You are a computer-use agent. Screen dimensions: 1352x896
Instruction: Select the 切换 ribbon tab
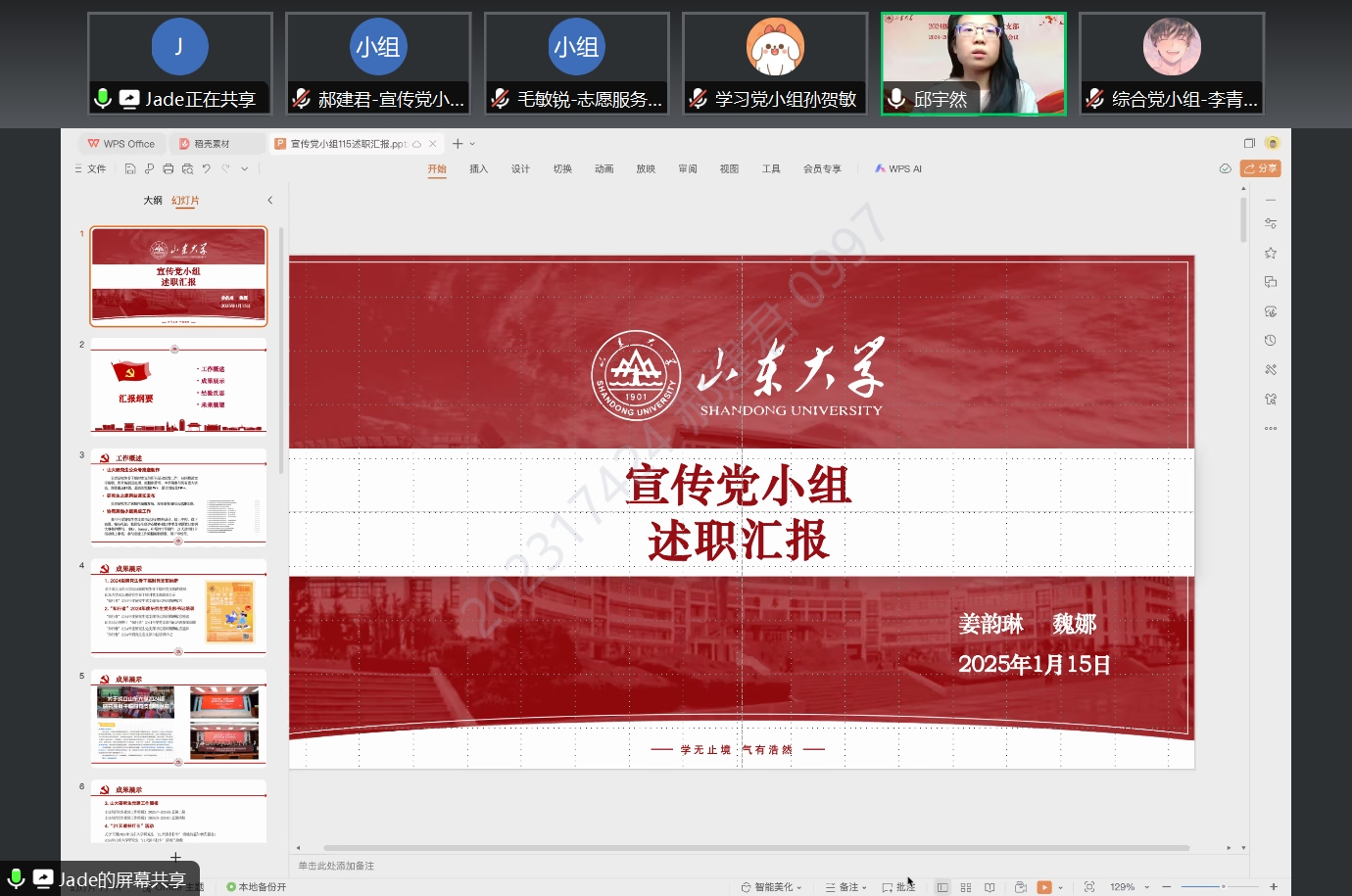(x=562, y=168)
